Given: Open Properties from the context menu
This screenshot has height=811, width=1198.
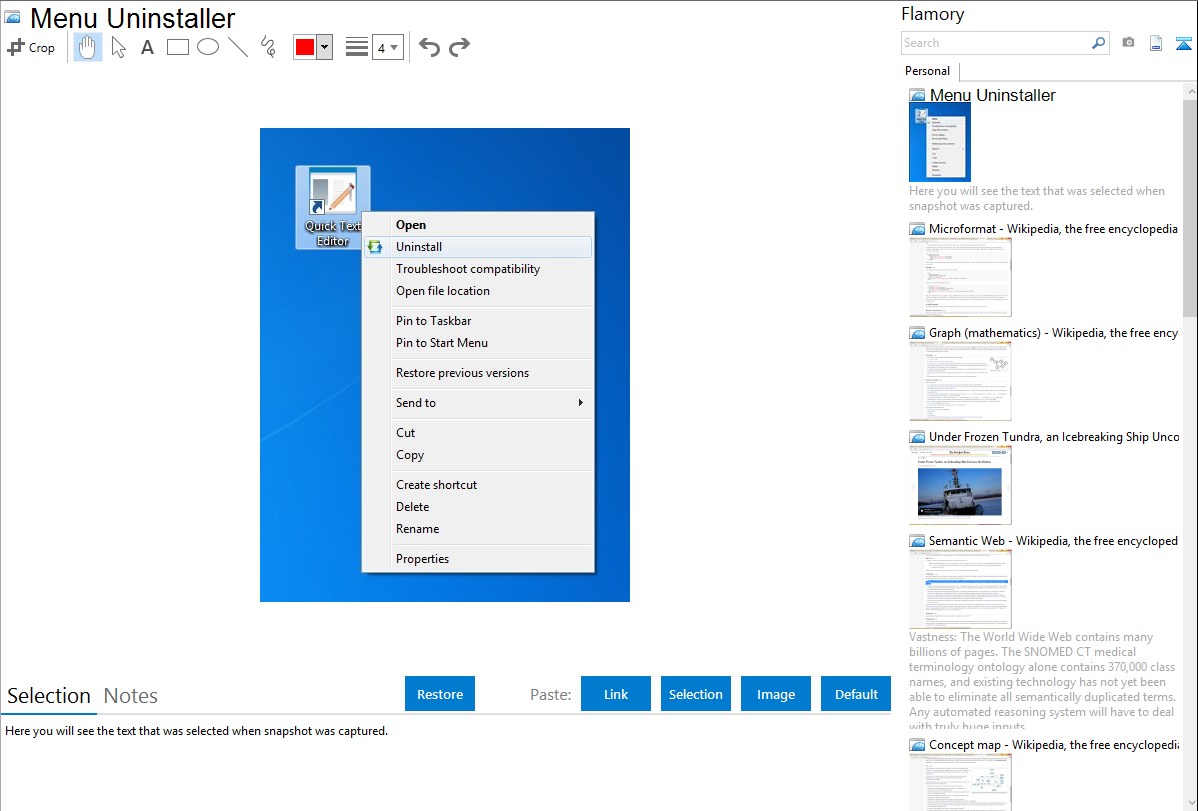Looking at the screenshot, I should click(x=478, y=559).
